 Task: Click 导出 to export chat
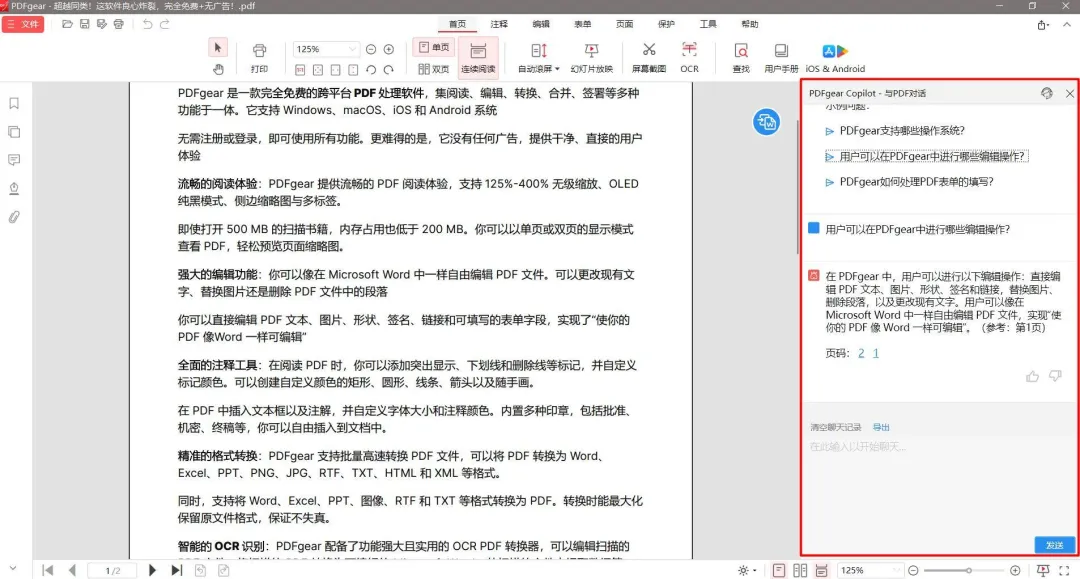point(881,428)
